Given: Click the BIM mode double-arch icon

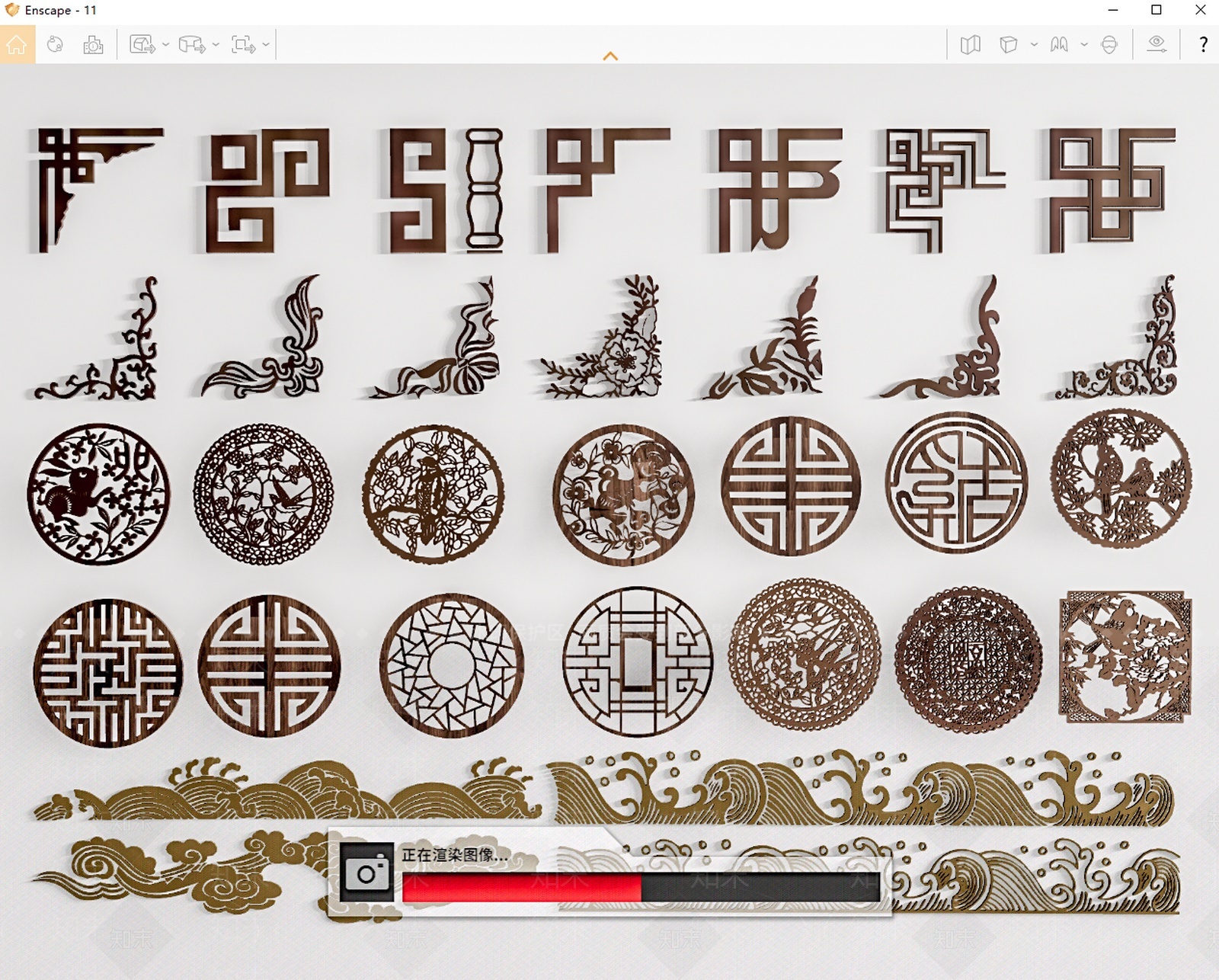Looking at the screenshot, I should click(1059, 45).
